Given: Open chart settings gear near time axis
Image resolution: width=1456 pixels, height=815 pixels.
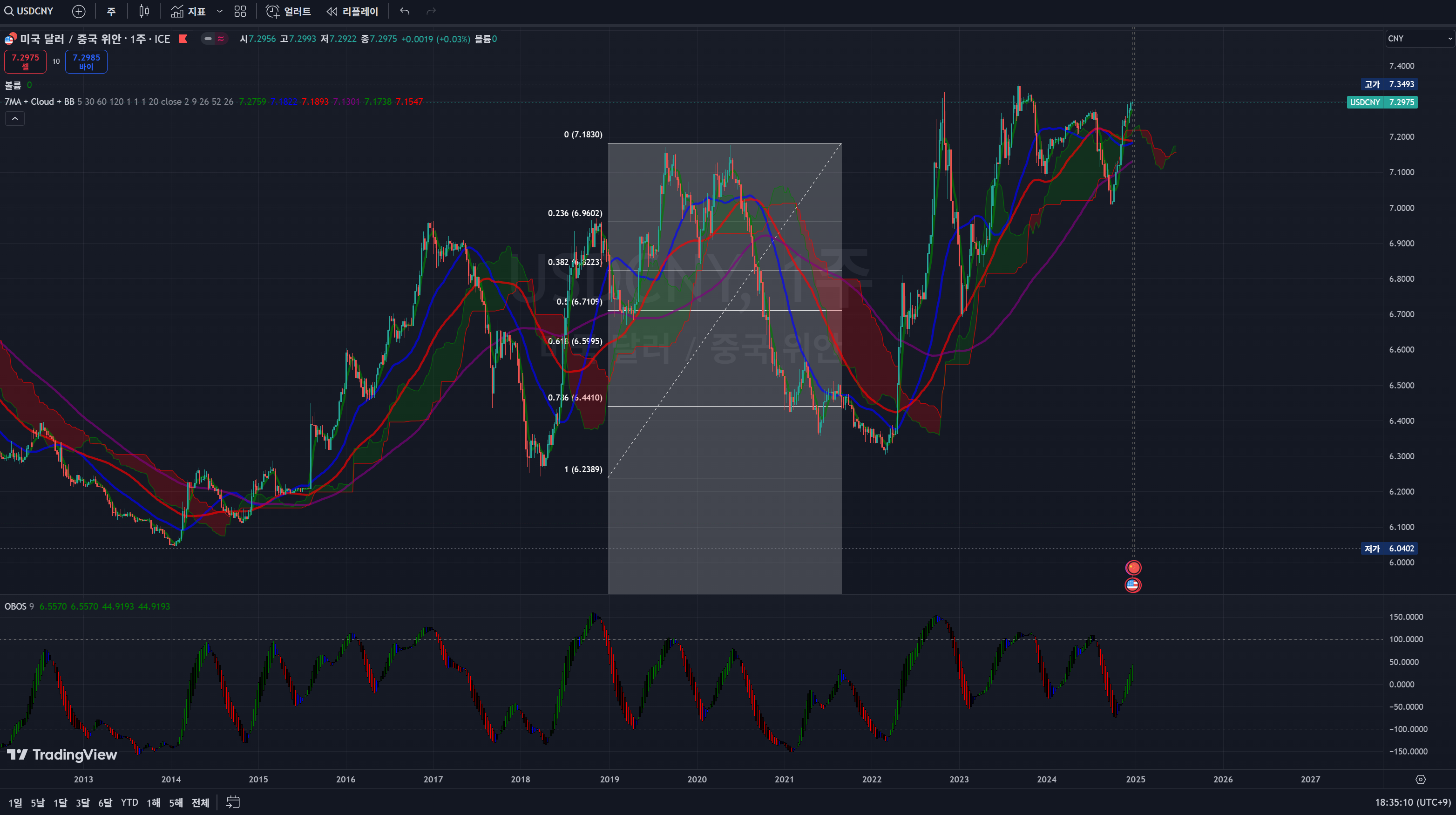Looking at the screenshot, I should point(1421,780).
